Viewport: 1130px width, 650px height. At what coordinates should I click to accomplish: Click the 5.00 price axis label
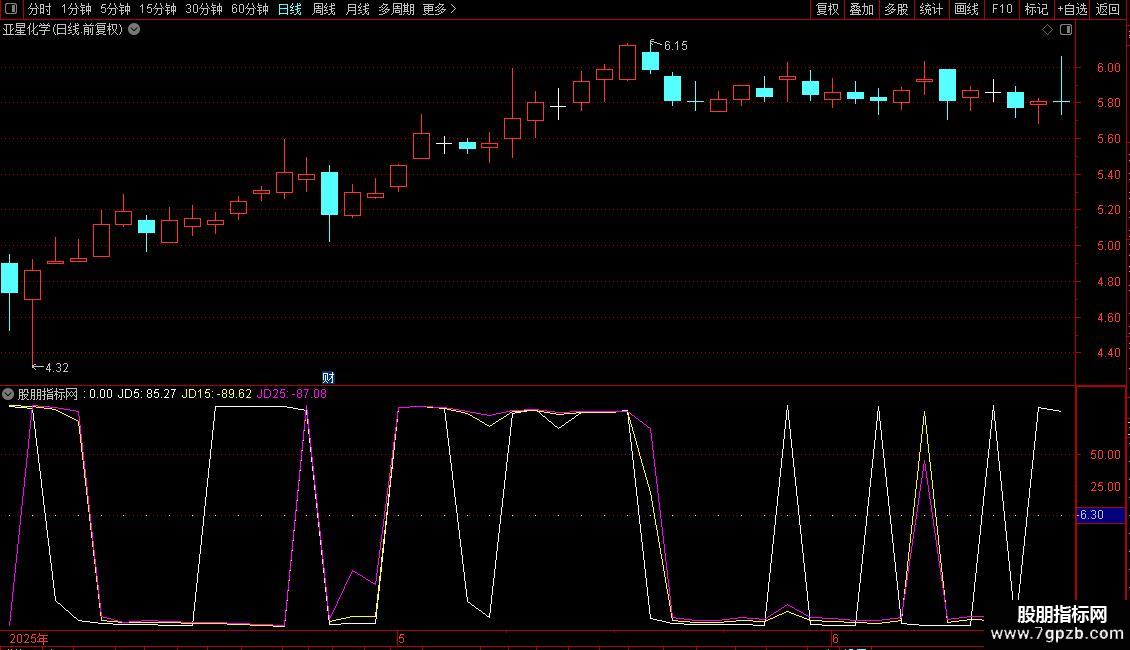(x=1108, y=246)
